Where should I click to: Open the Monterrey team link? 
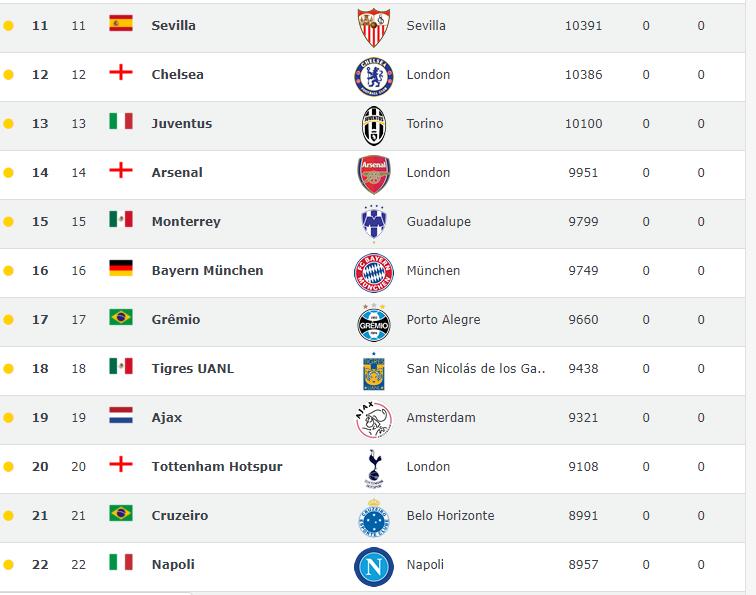[186, 222]
